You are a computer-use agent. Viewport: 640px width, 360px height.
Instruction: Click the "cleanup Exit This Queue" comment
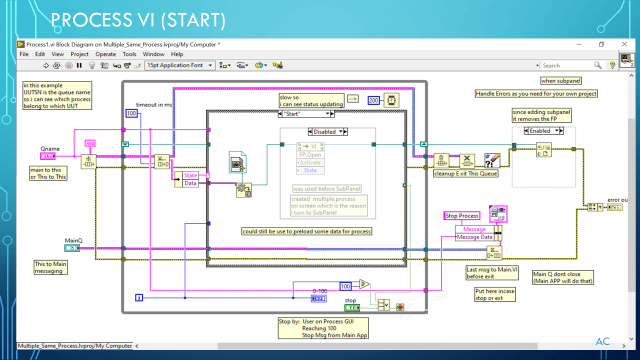(466, 173)
